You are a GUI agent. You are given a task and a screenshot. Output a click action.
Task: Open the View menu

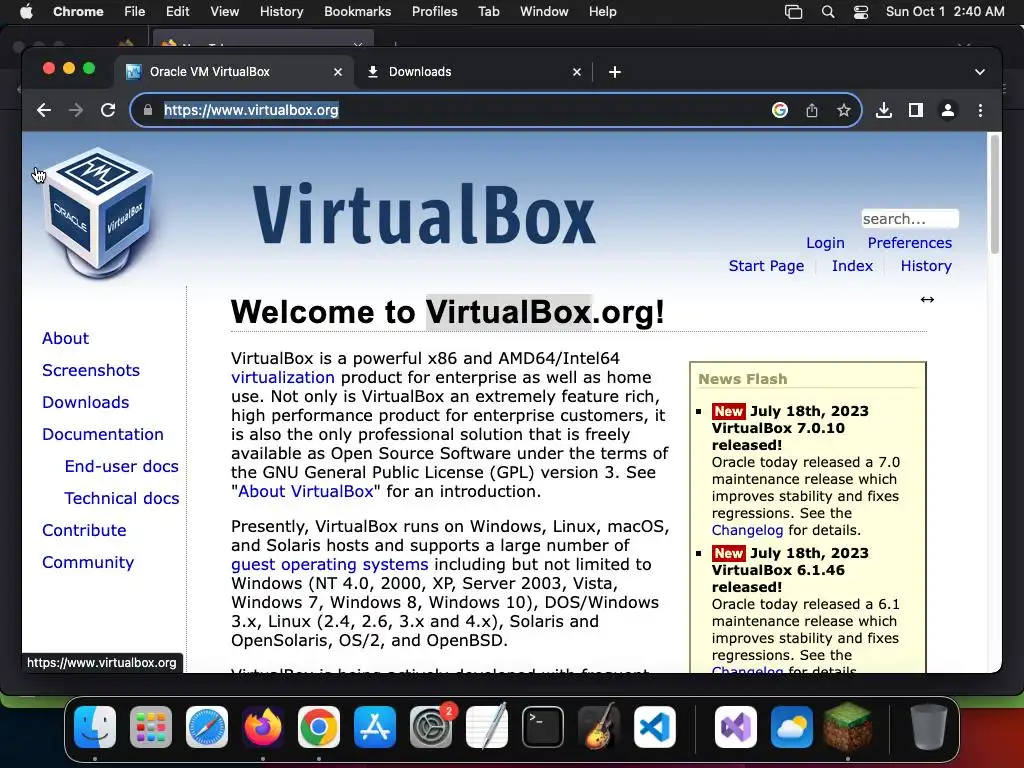pyautogui.click(x=225, y=12)
